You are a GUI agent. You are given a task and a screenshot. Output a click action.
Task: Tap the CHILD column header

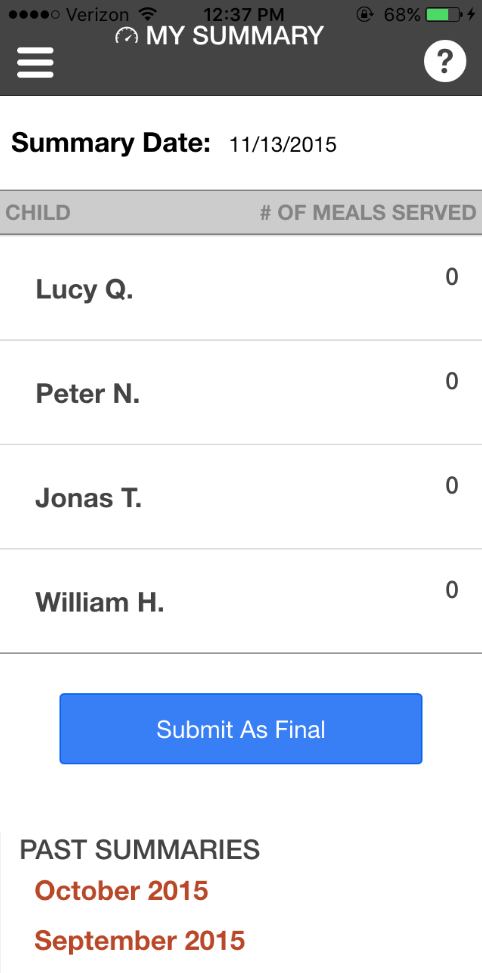pos(38,213)
